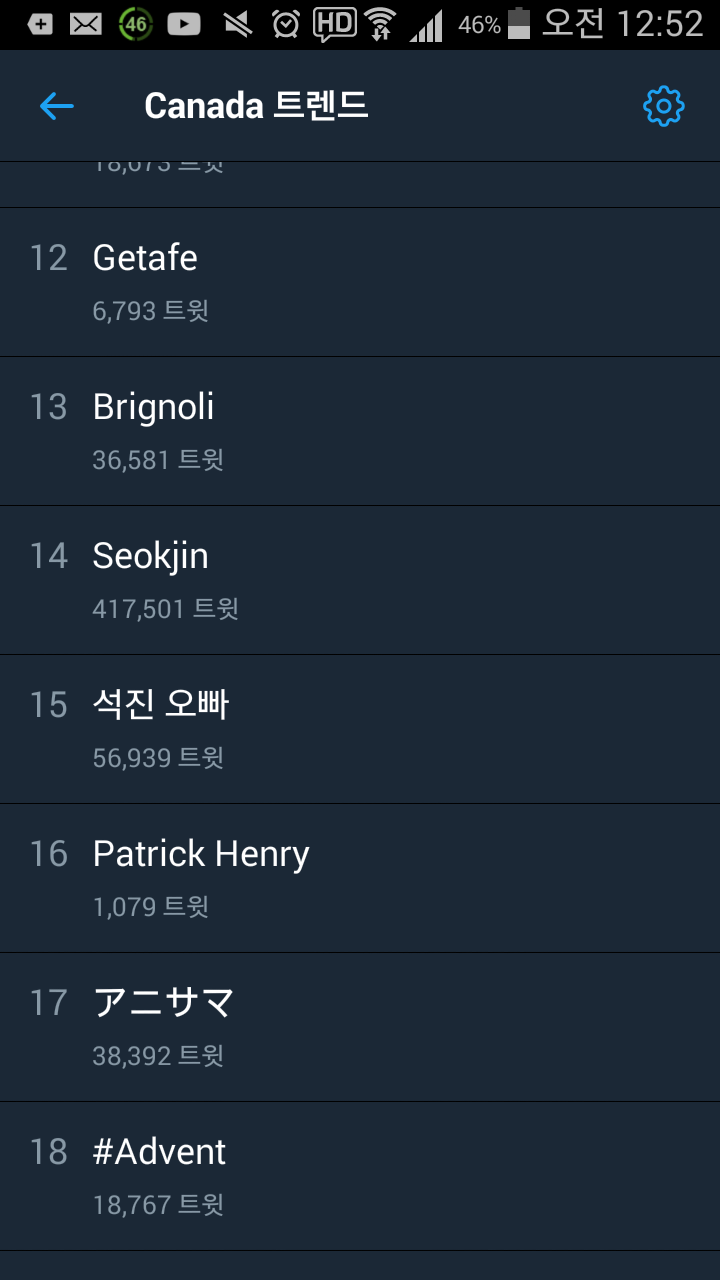The image size is (720, 1280).
Task: View the 석진 오빠 trend
Action: 158,704
